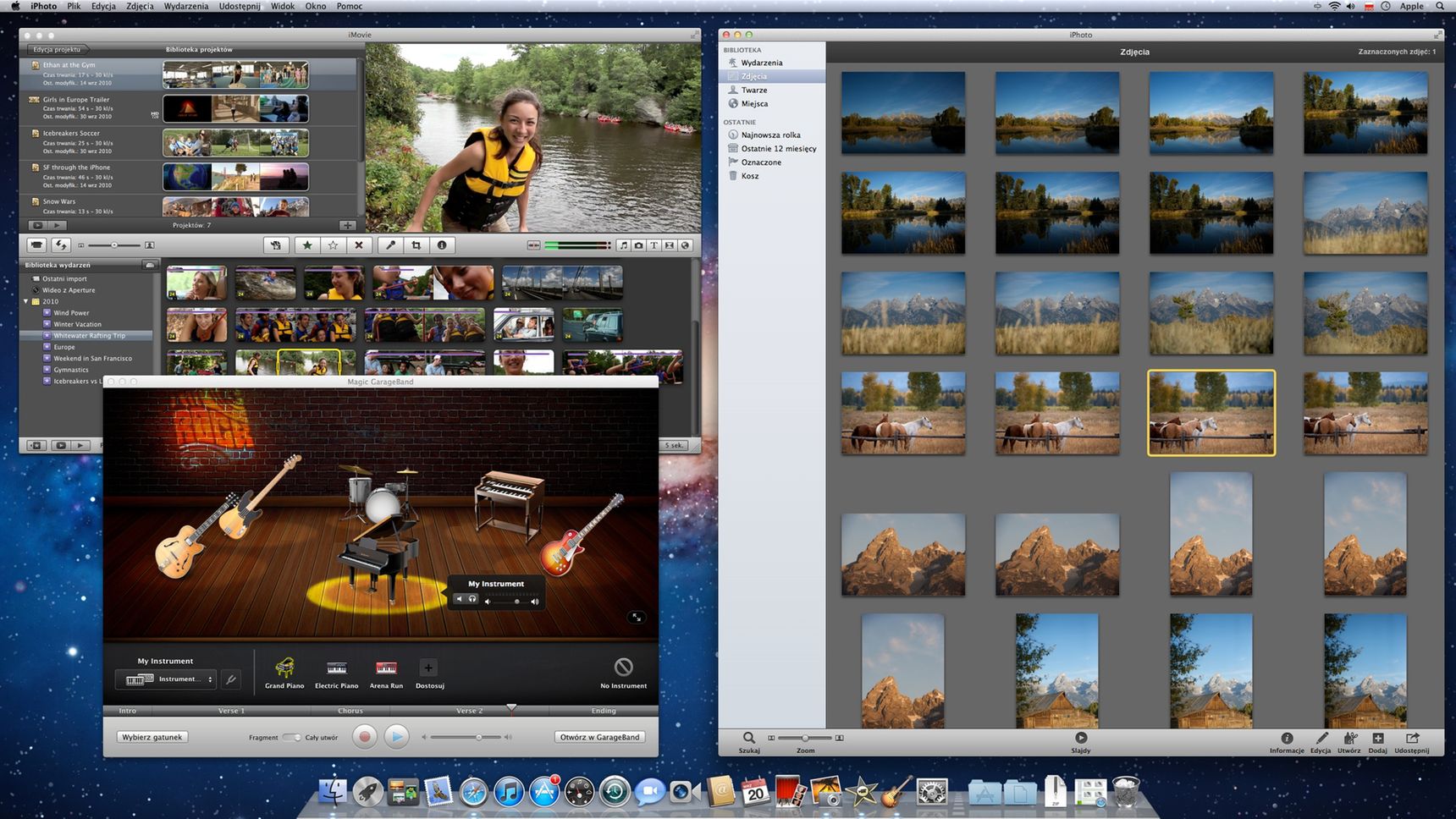The width and height of the screenshot is (1456, 819).
Task: Choose the Arena Run instrument
Action: pos(386,673)
